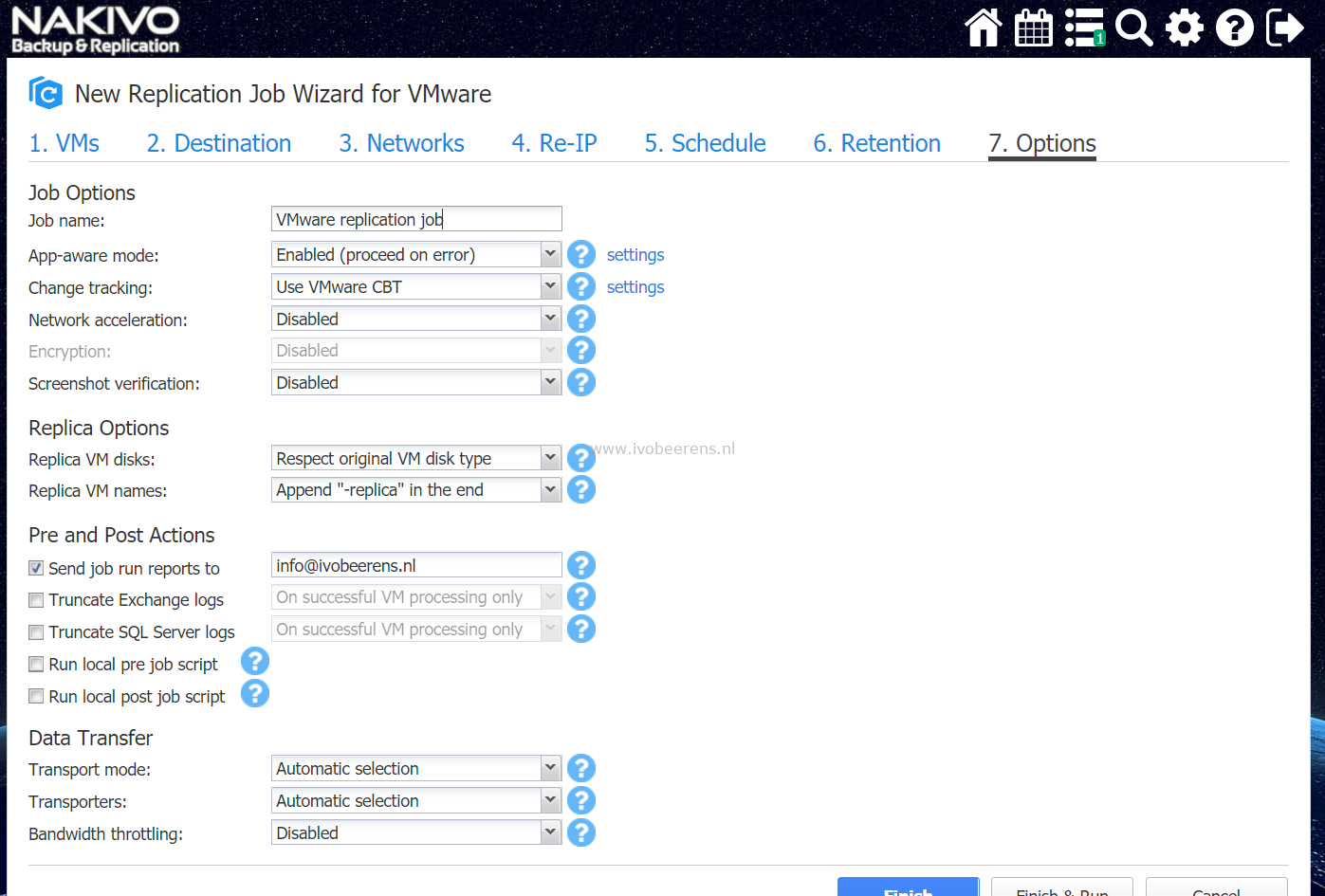Viewport: 1325px width, 896px height.
Task: Open the Bandwidth throttling dropdown
Action: click(x=416, y=832)
